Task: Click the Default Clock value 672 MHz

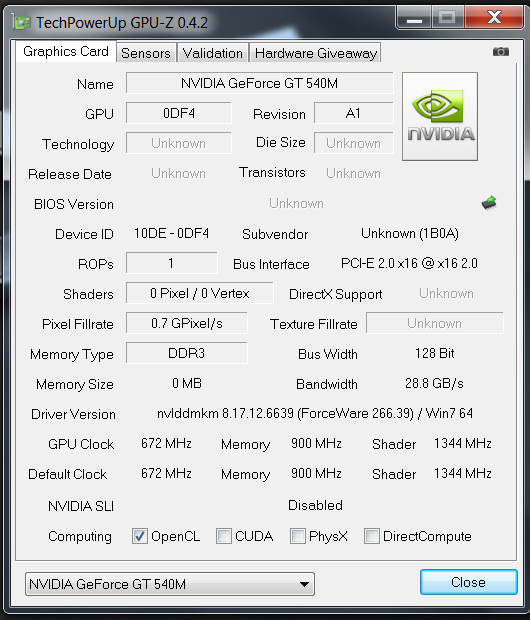Action: [166, 473]
